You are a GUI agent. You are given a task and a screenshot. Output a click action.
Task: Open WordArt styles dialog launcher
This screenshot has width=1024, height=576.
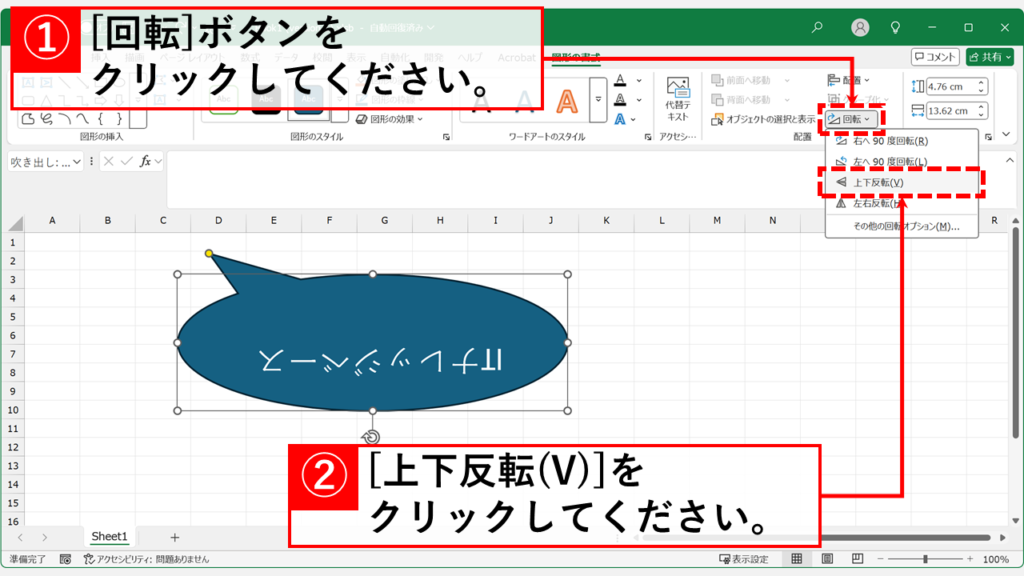tap(648, 137)
